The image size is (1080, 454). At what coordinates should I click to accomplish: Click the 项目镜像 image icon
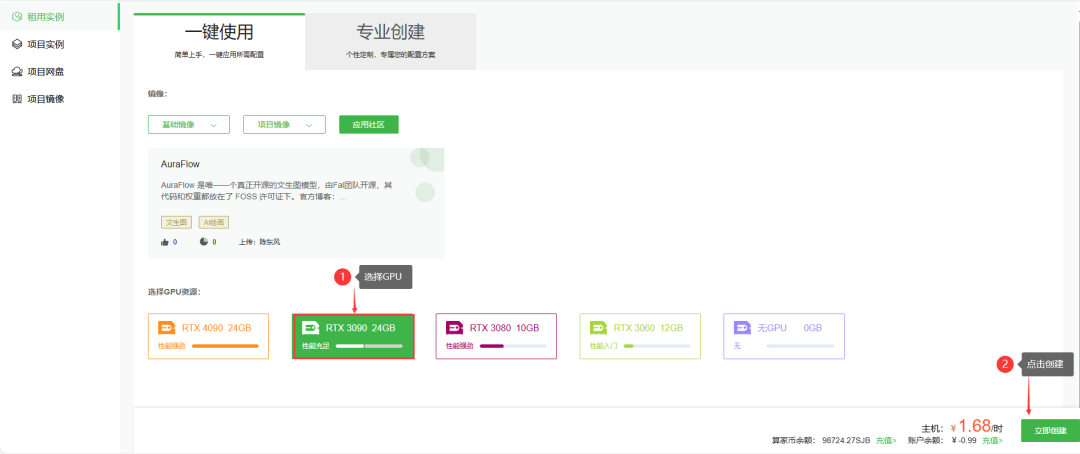[x=17, y=99]
